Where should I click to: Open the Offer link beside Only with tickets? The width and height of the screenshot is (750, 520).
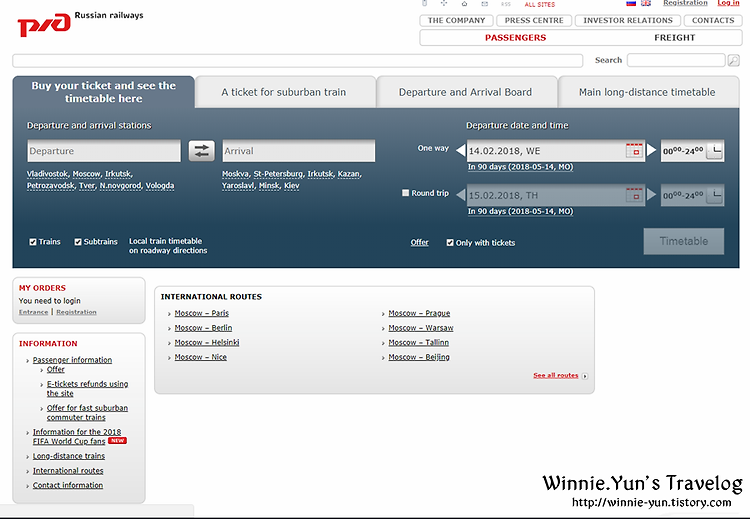tap(419, 243)
